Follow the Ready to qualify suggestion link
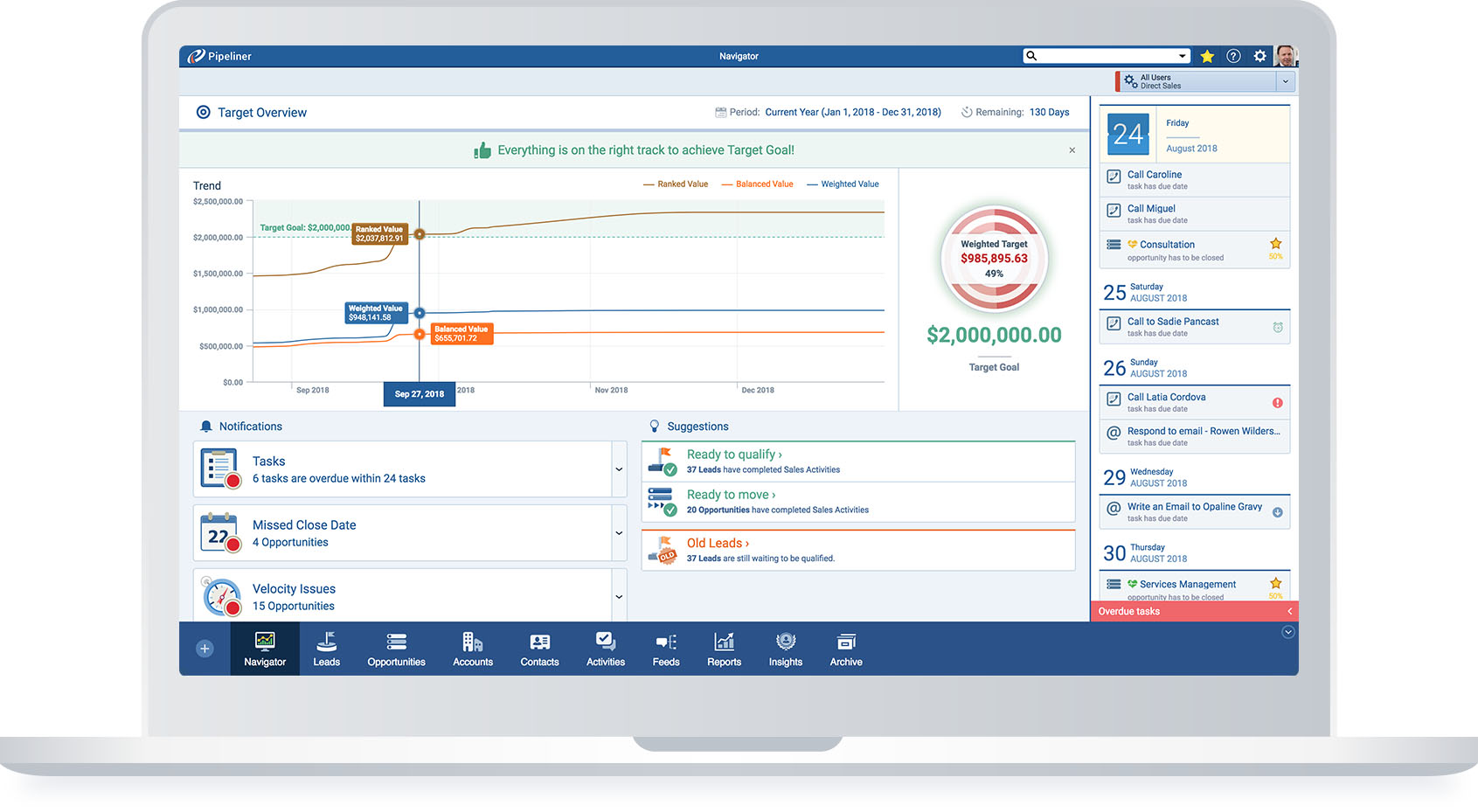 pos(733,454)
